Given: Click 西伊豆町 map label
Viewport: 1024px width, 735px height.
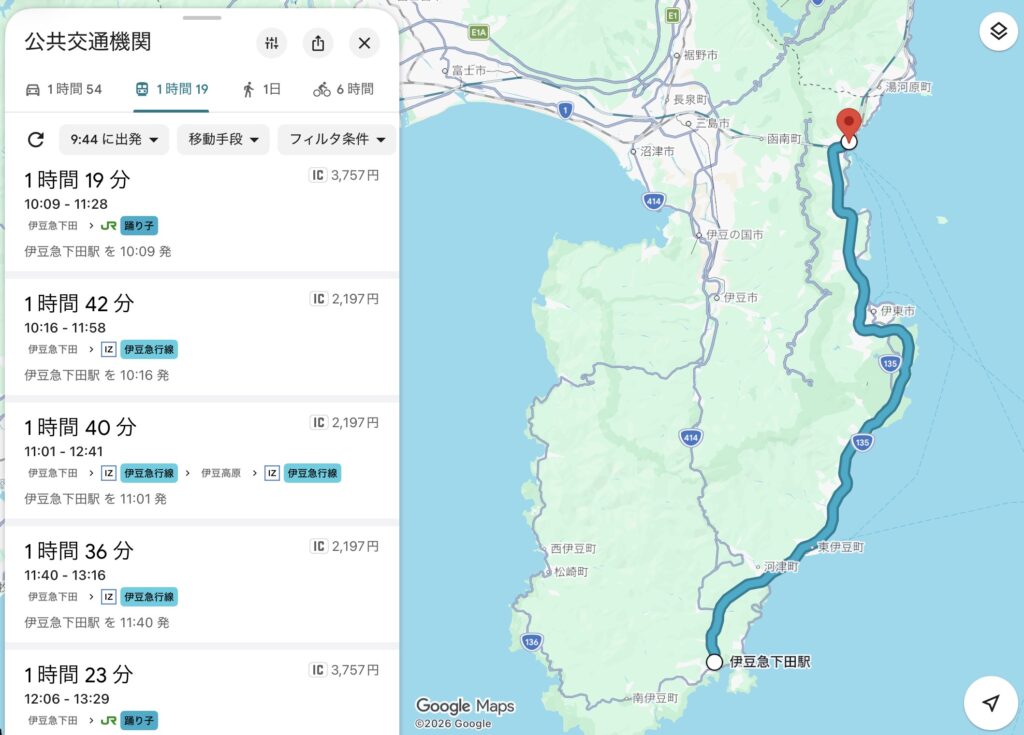Looking at the screenshot, I should [573, 549].
